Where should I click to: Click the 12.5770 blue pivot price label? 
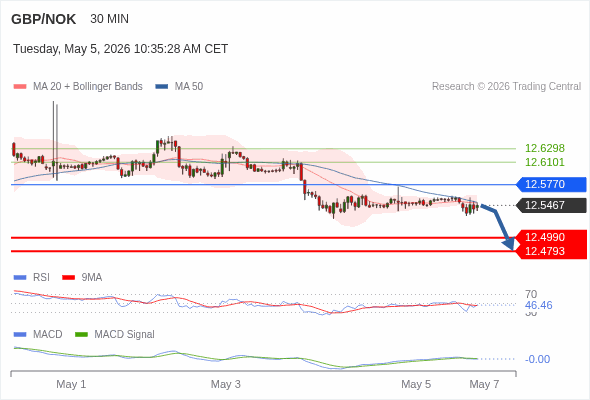pyautogui.click(x=551, y=184)
